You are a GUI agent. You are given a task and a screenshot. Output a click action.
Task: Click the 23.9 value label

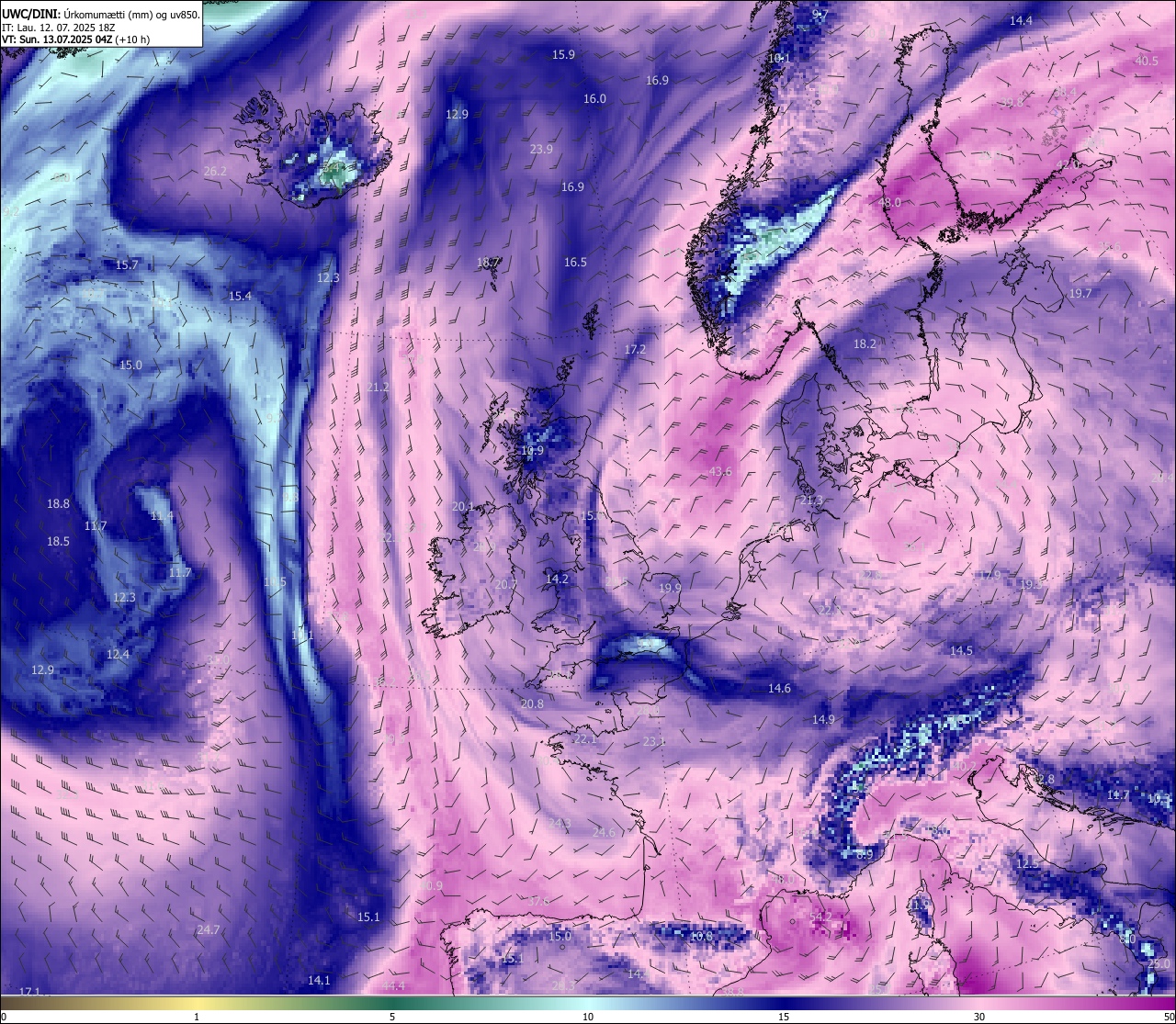pyautogui.click(x=541, y=149)
